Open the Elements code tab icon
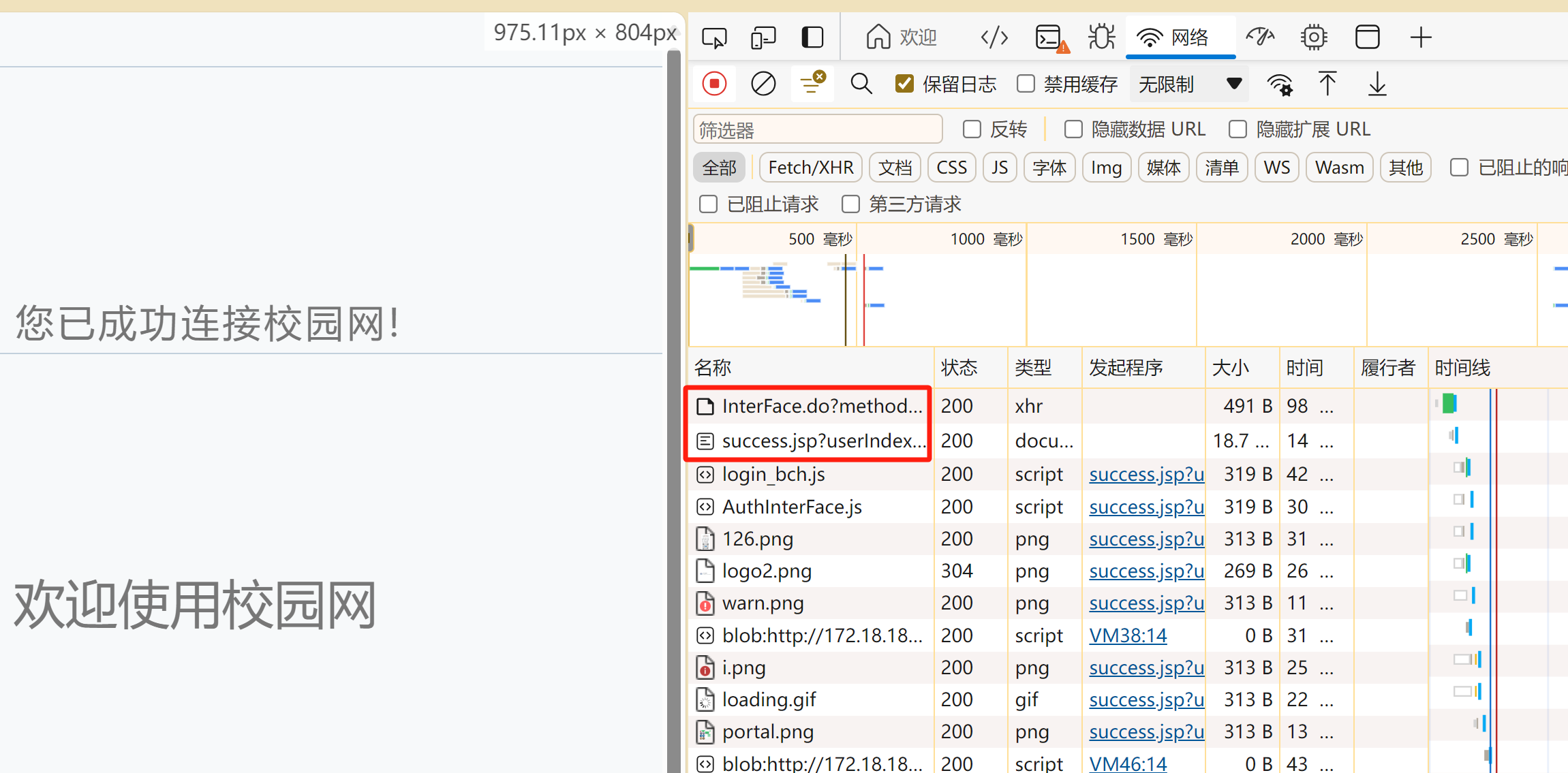 pos(994,37)
